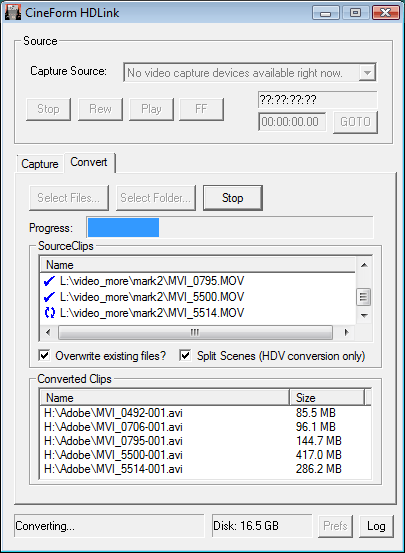The height and width of the screenshot is (553, 405).
Task: Click the checkmark icon beside MVI_5500.MOV
Action: tap(49, 297)
